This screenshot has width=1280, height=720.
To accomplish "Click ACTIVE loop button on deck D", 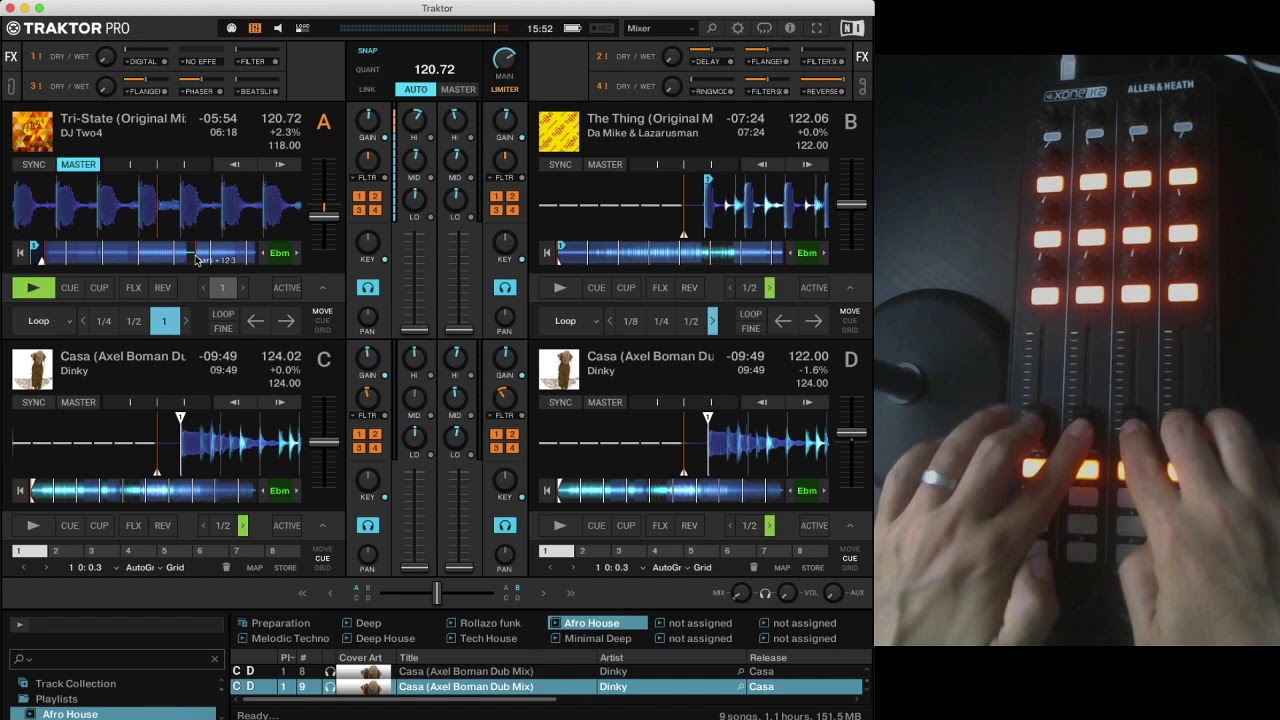I will pyautogui.click(x=814, y=526).
